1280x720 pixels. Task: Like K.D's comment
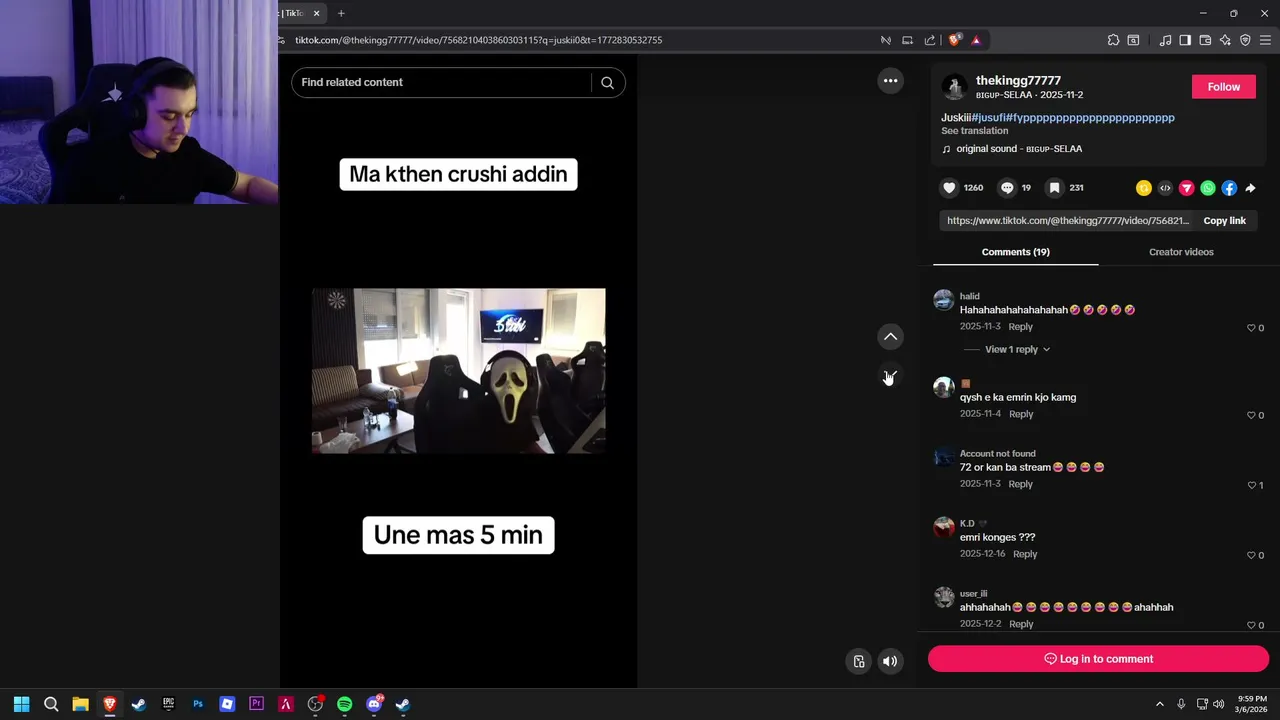pyautogui.click(x=1251, y=555)
